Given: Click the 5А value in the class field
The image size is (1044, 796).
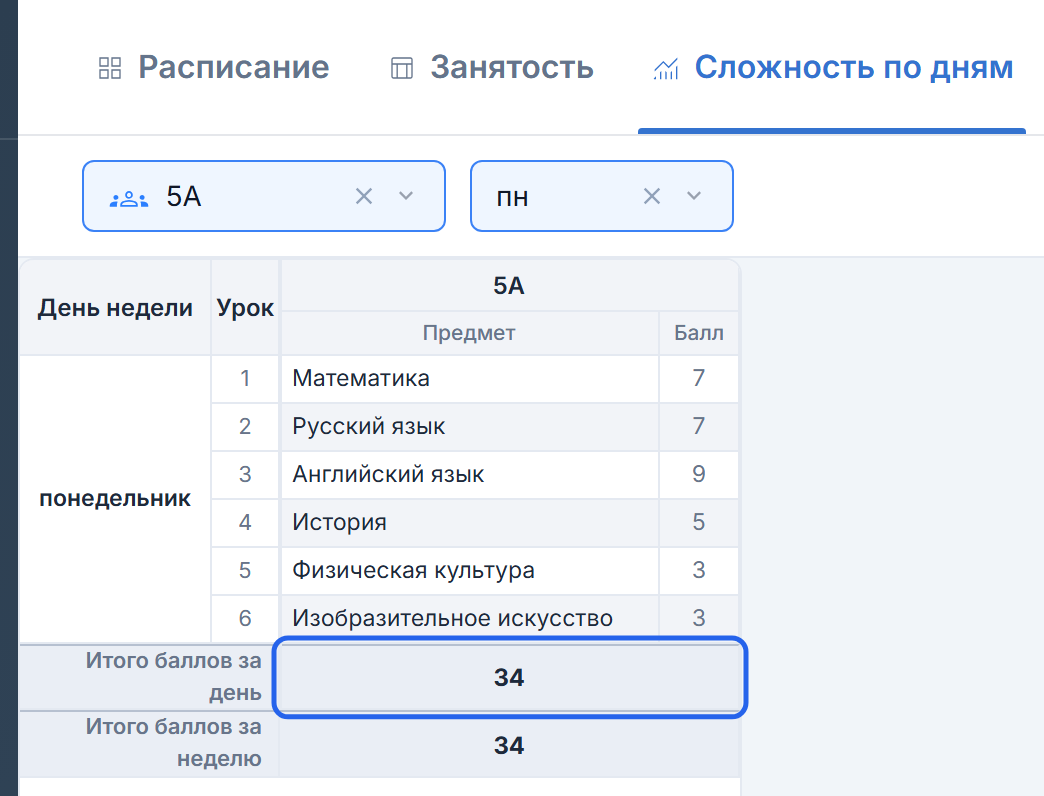Looking at the screenshot, I should (184, 197).
